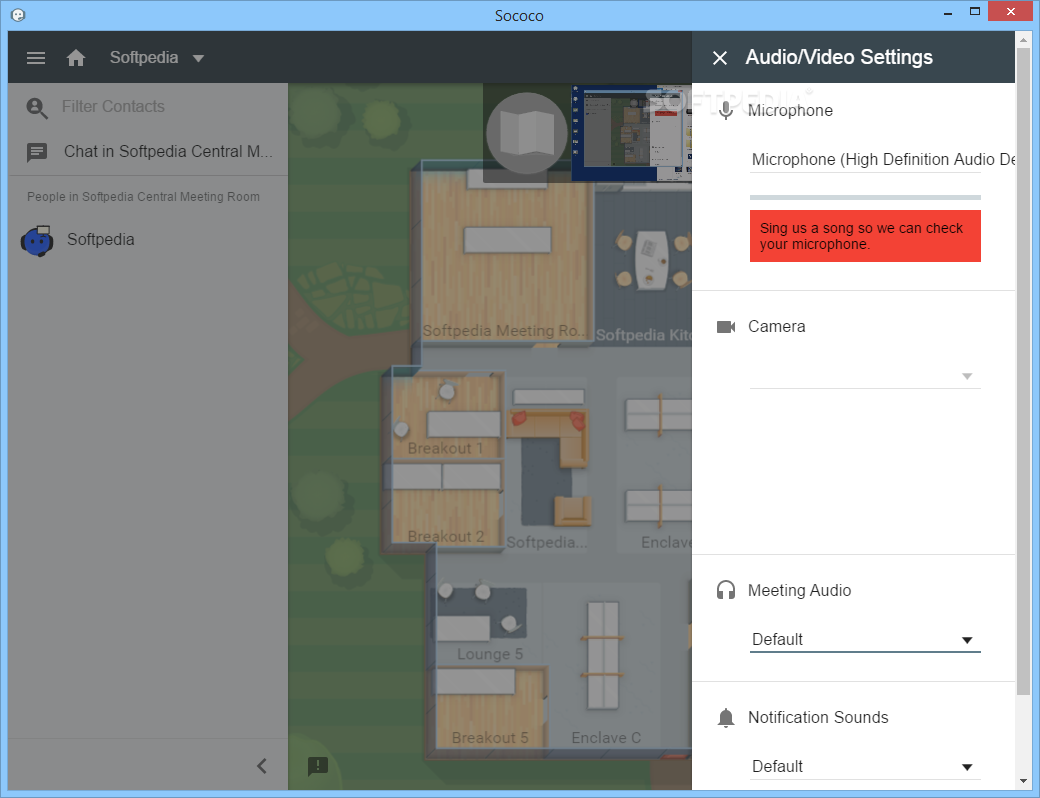The width and height of the screenshot is (1040, 798).
Task: Enter the Enclave C room
Action: click(605, 667)
